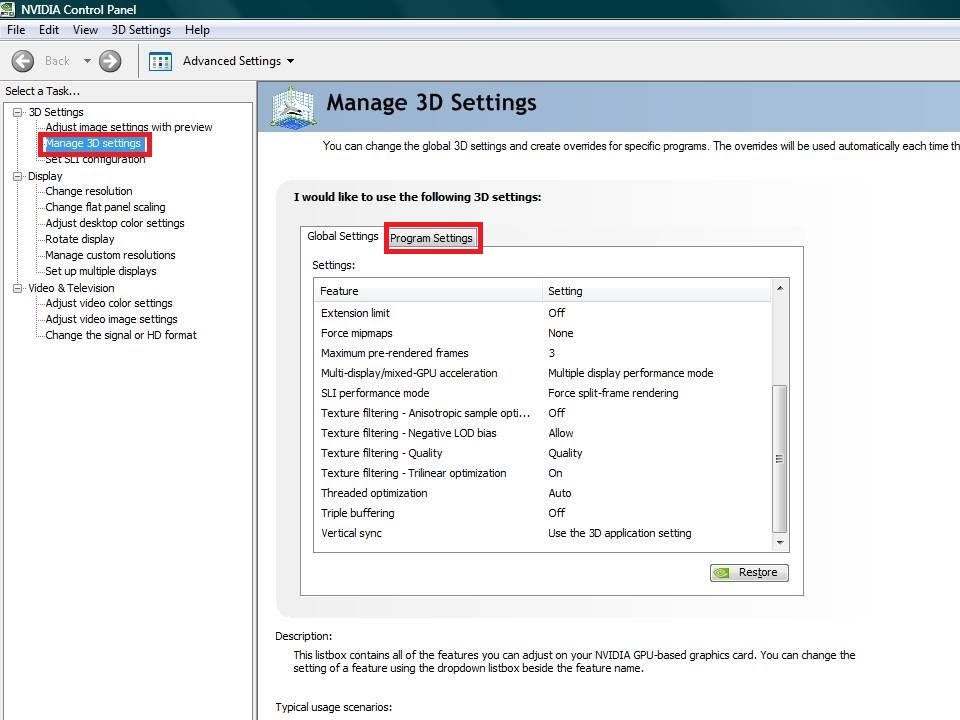This screenshot has height=720, width=960.
Task: Select Manage 3D settings task
Action: 93,143
